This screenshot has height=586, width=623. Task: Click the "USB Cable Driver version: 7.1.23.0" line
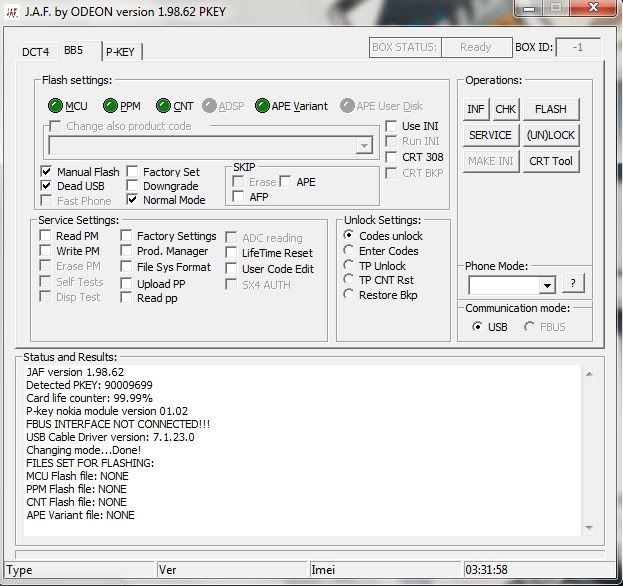(x=110, y=437)
